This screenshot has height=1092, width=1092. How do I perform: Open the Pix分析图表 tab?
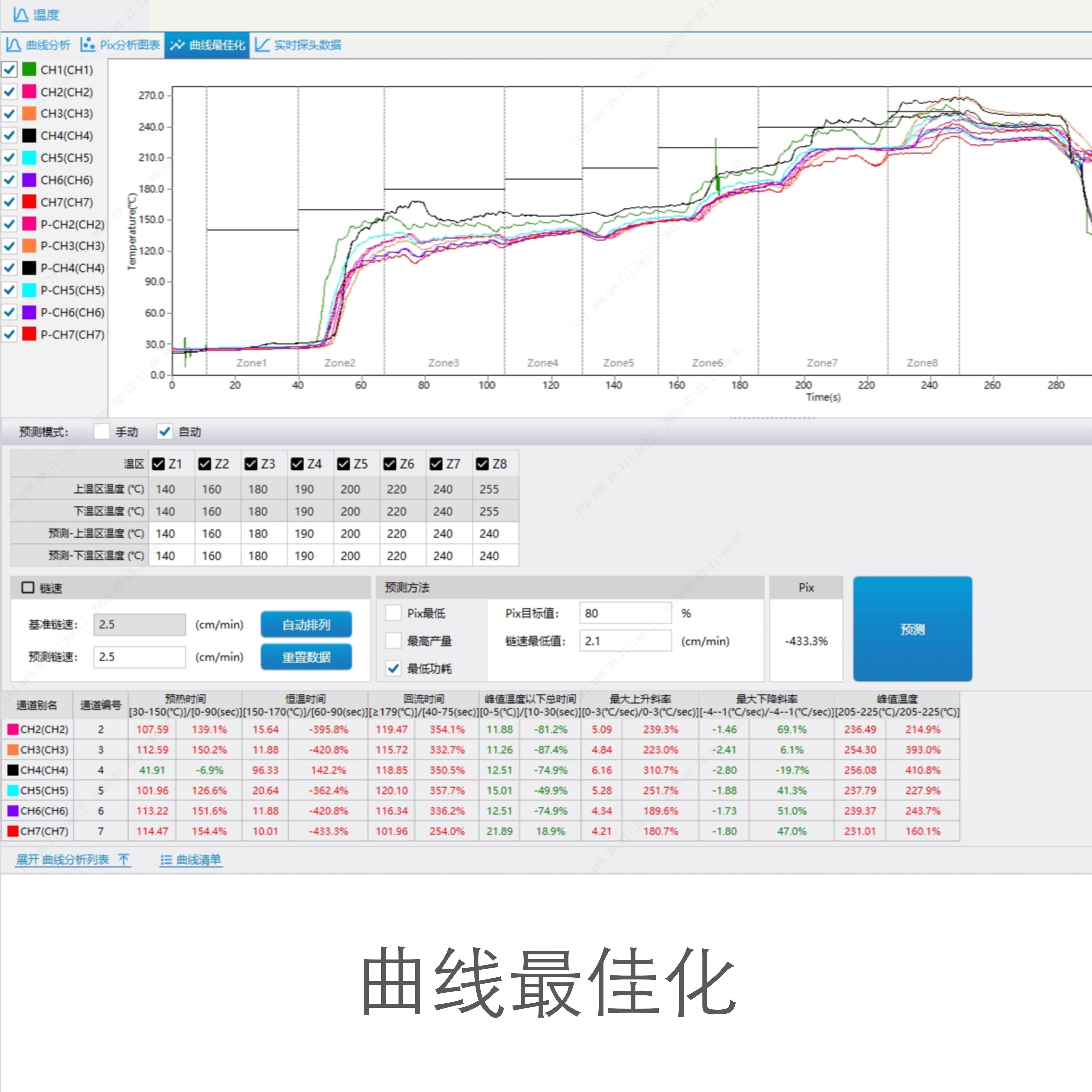click(x=129, y=45)
